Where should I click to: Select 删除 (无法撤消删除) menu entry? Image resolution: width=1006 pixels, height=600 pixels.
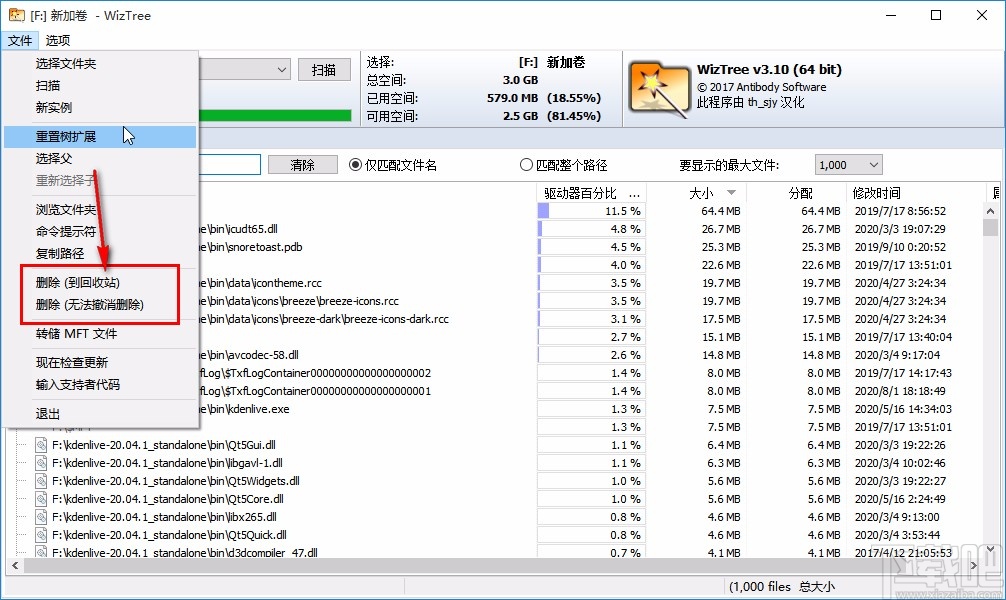(x=99, y=305)
